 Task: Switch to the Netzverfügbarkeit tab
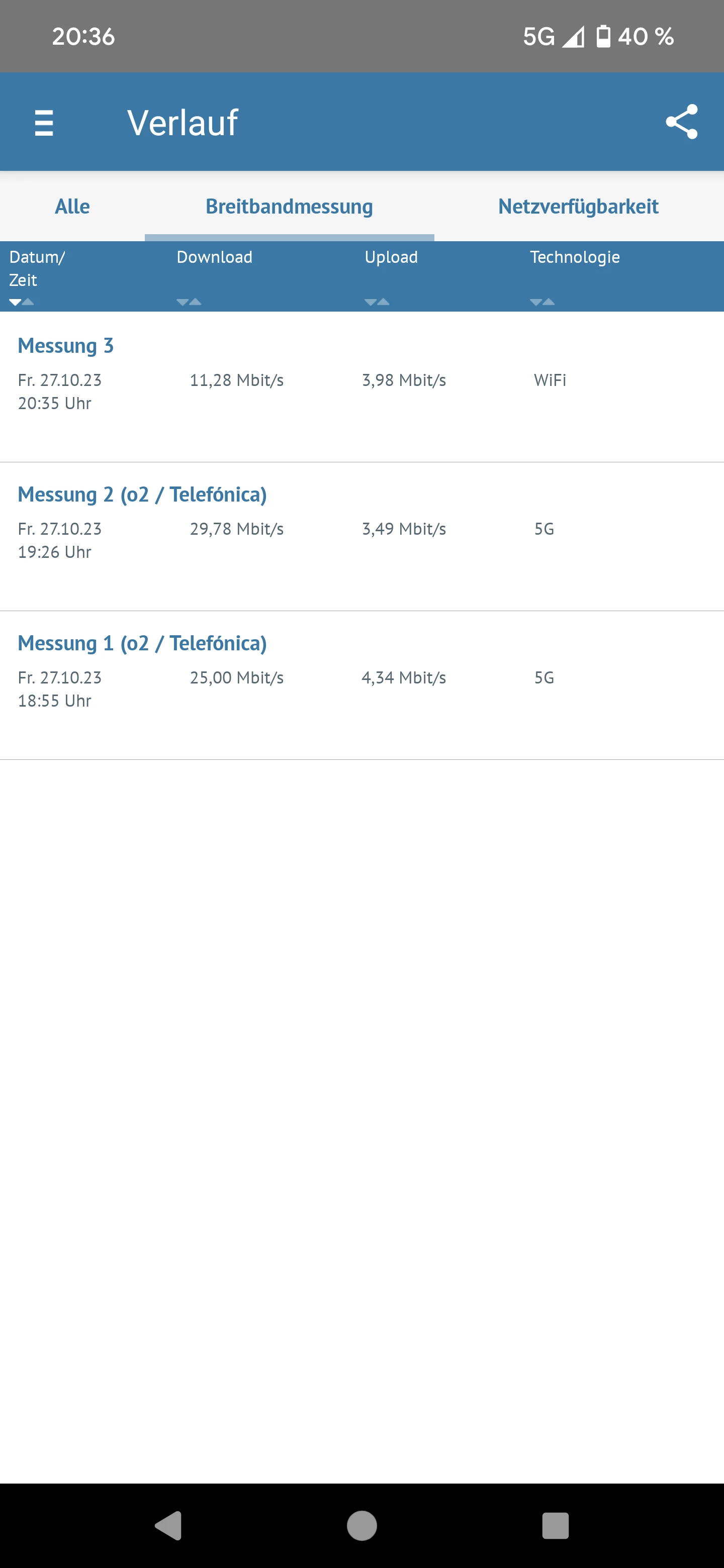click(x=578, y=207)
